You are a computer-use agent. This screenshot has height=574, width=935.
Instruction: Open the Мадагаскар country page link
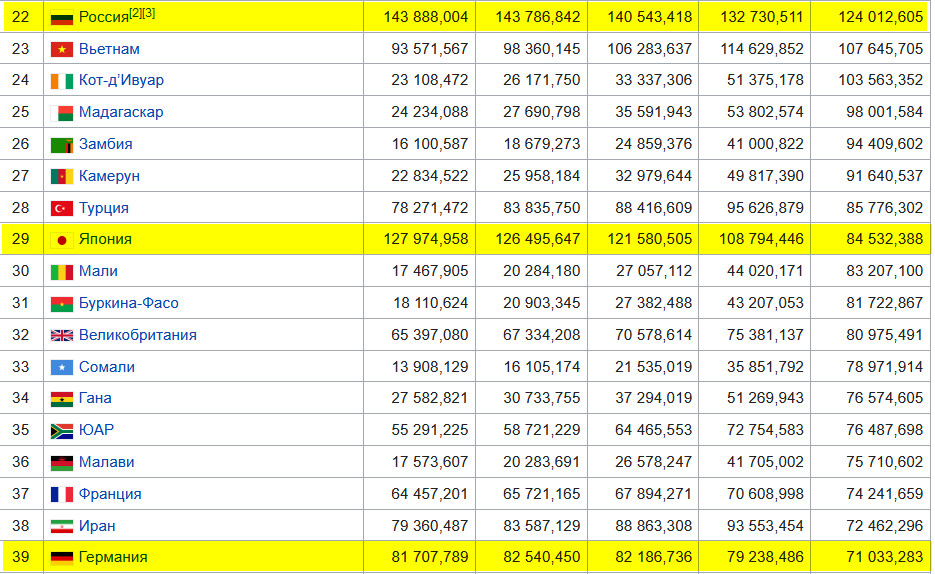(121, 112)
